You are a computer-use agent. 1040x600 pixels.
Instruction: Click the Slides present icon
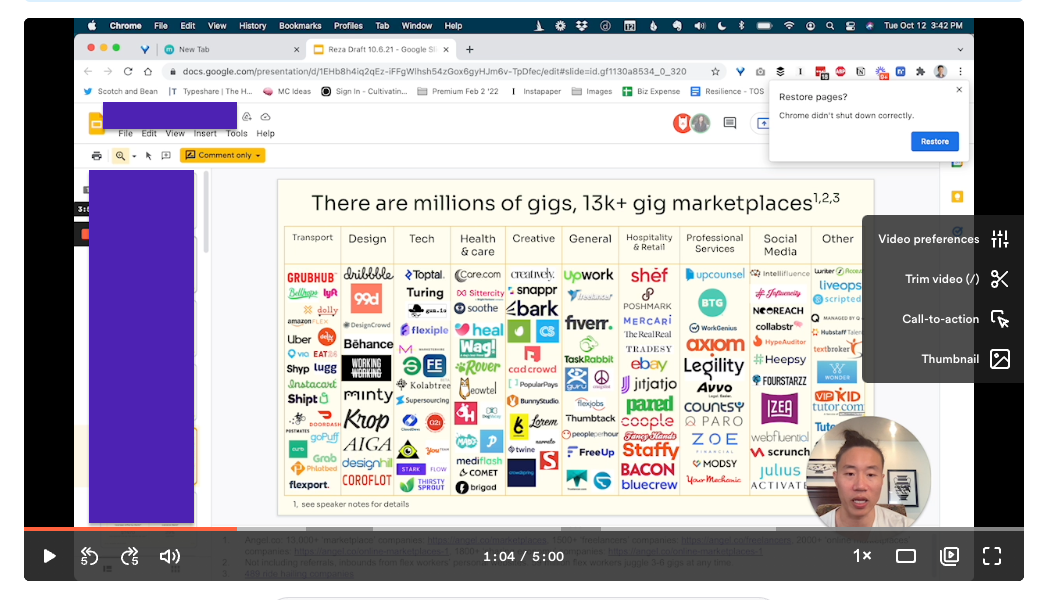click(763, 123)
